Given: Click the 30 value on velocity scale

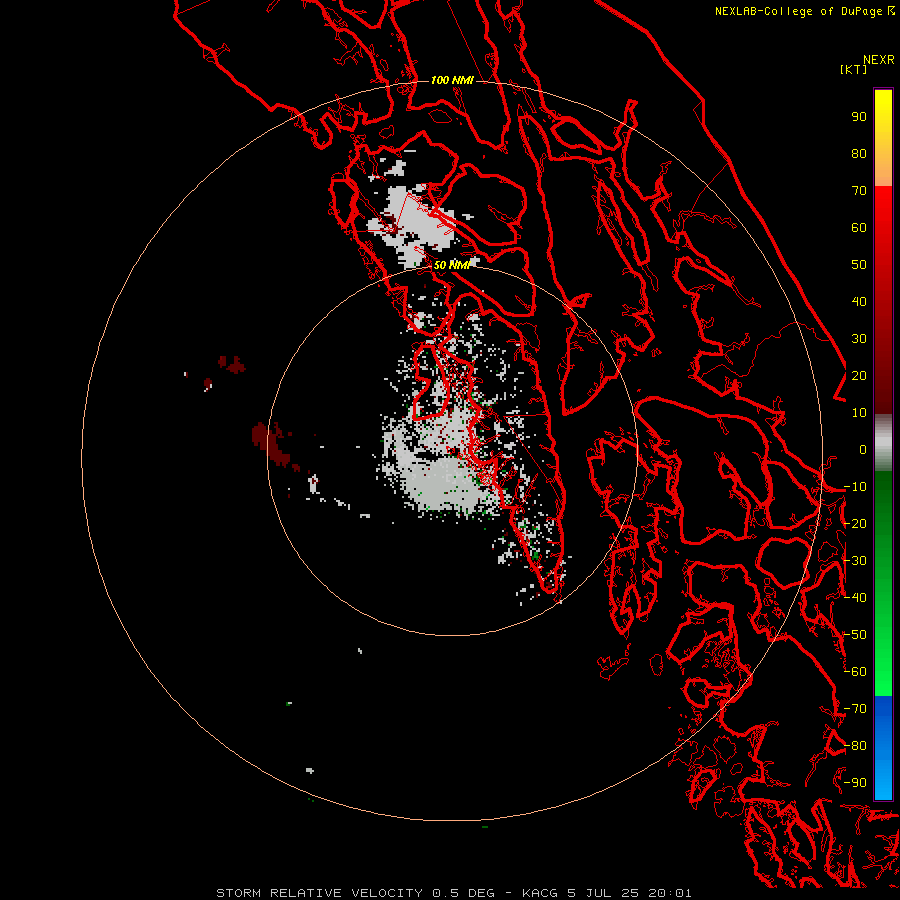Looking at the screenshot, I should [x=859, y=339].
